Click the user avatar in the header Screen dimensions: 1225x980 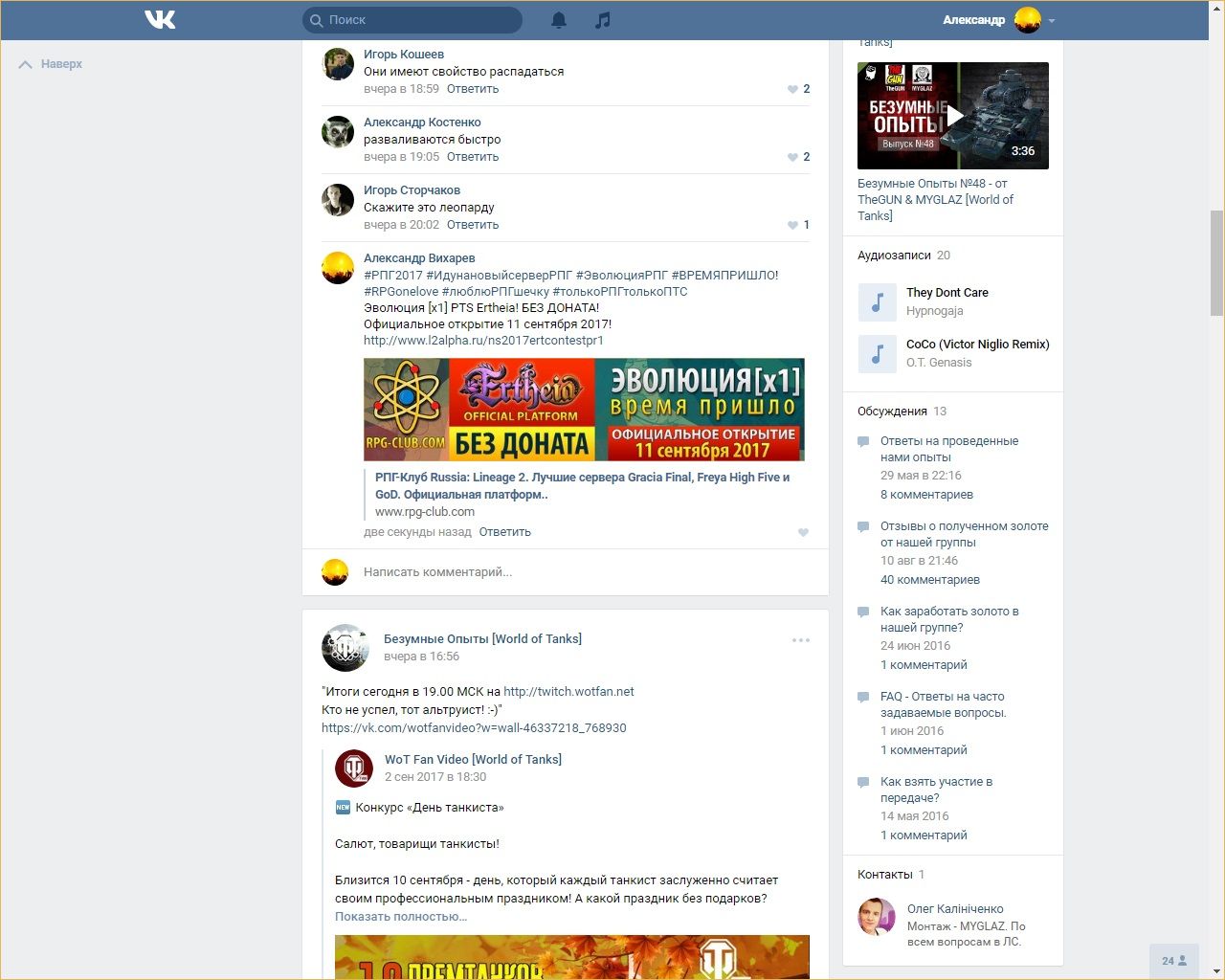coord(1028,19)
